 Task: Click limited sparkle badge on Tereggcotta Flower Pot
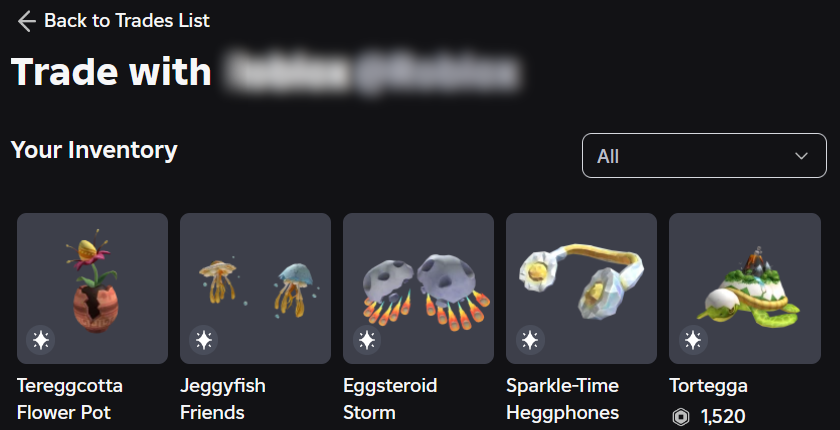(41, 340)
